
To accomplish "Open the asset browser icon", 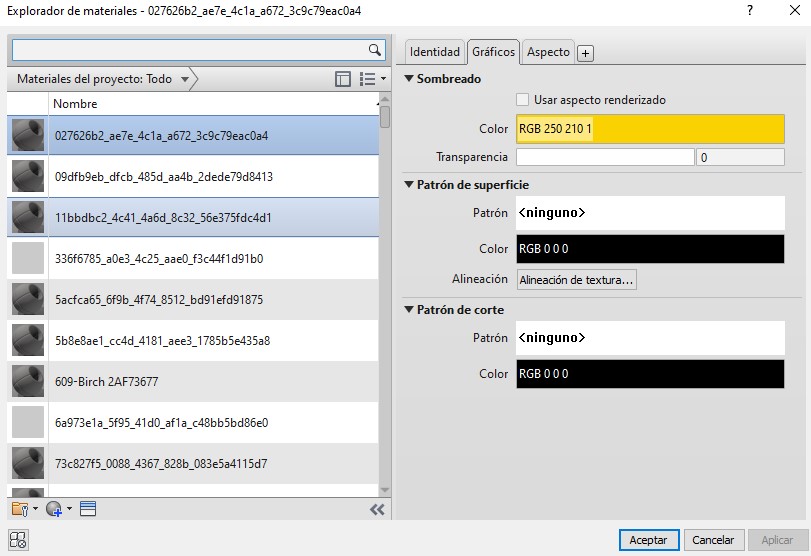I will click(x=88, y=509).
